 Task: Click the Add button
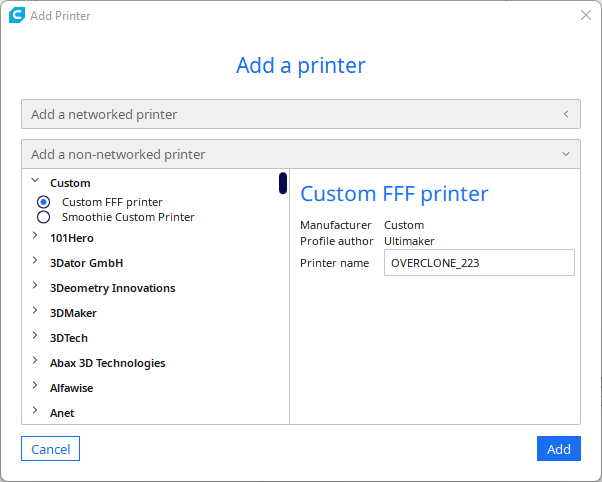point(559,449)
